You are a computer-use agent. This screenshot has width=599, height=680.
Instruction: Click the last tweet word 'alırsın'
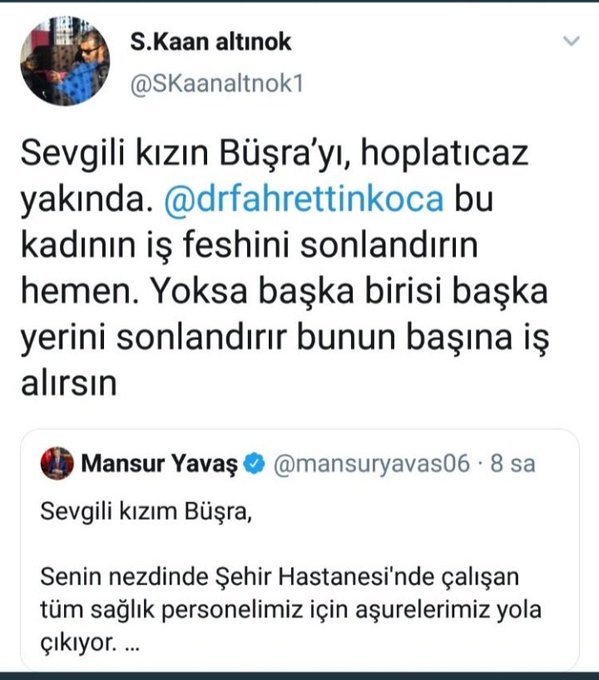click(x=69, y=383)
